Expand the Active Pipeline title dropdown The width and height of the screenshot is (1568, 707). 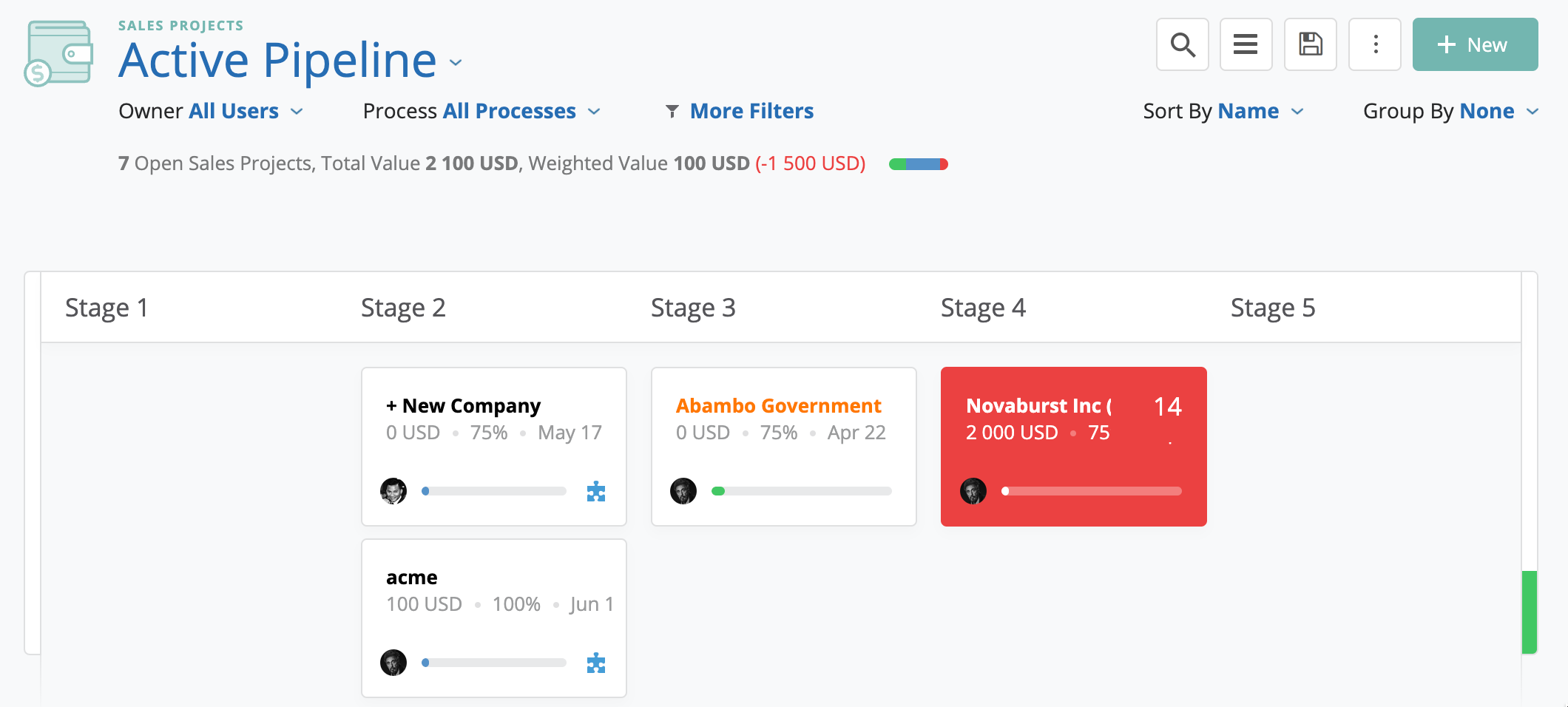pyautogui.click(x=456, y=63)
